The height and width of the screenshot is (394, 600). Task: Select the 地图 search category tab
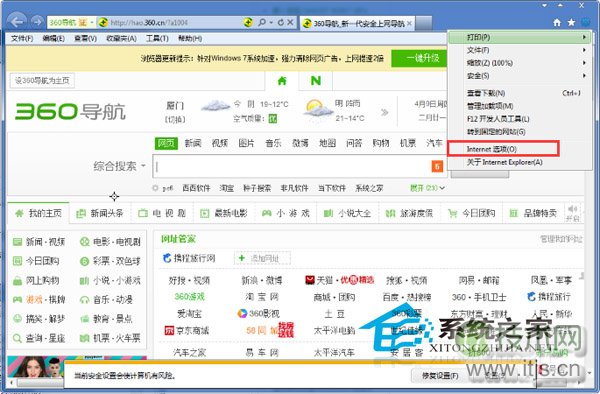(328, 143)
